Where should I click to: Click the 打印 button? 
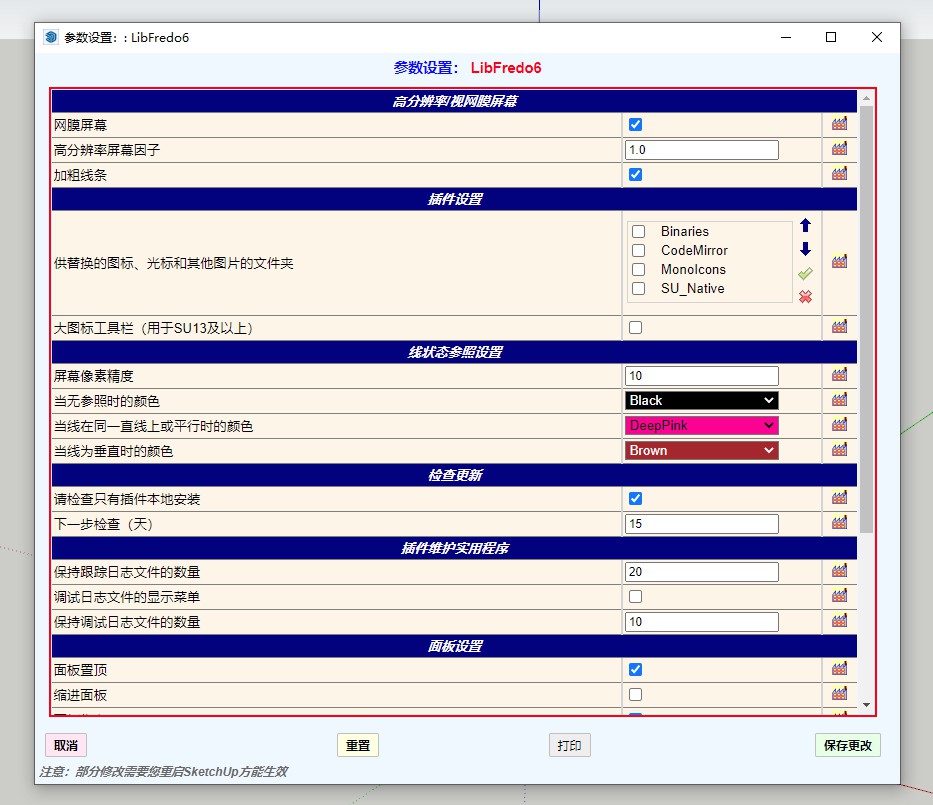569,746
